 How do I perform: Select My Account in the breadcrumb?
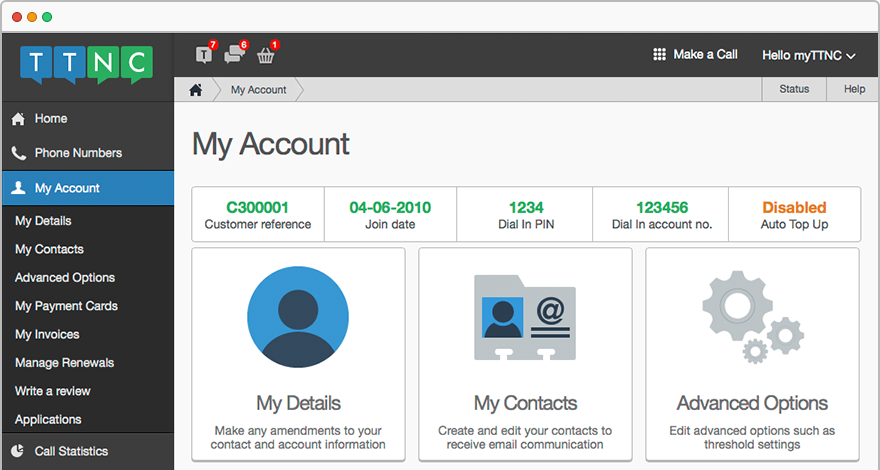(x=258, y=90)
